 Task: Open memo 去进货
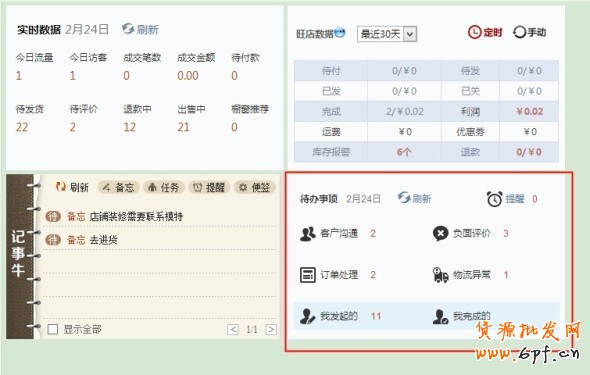[103, 240]
